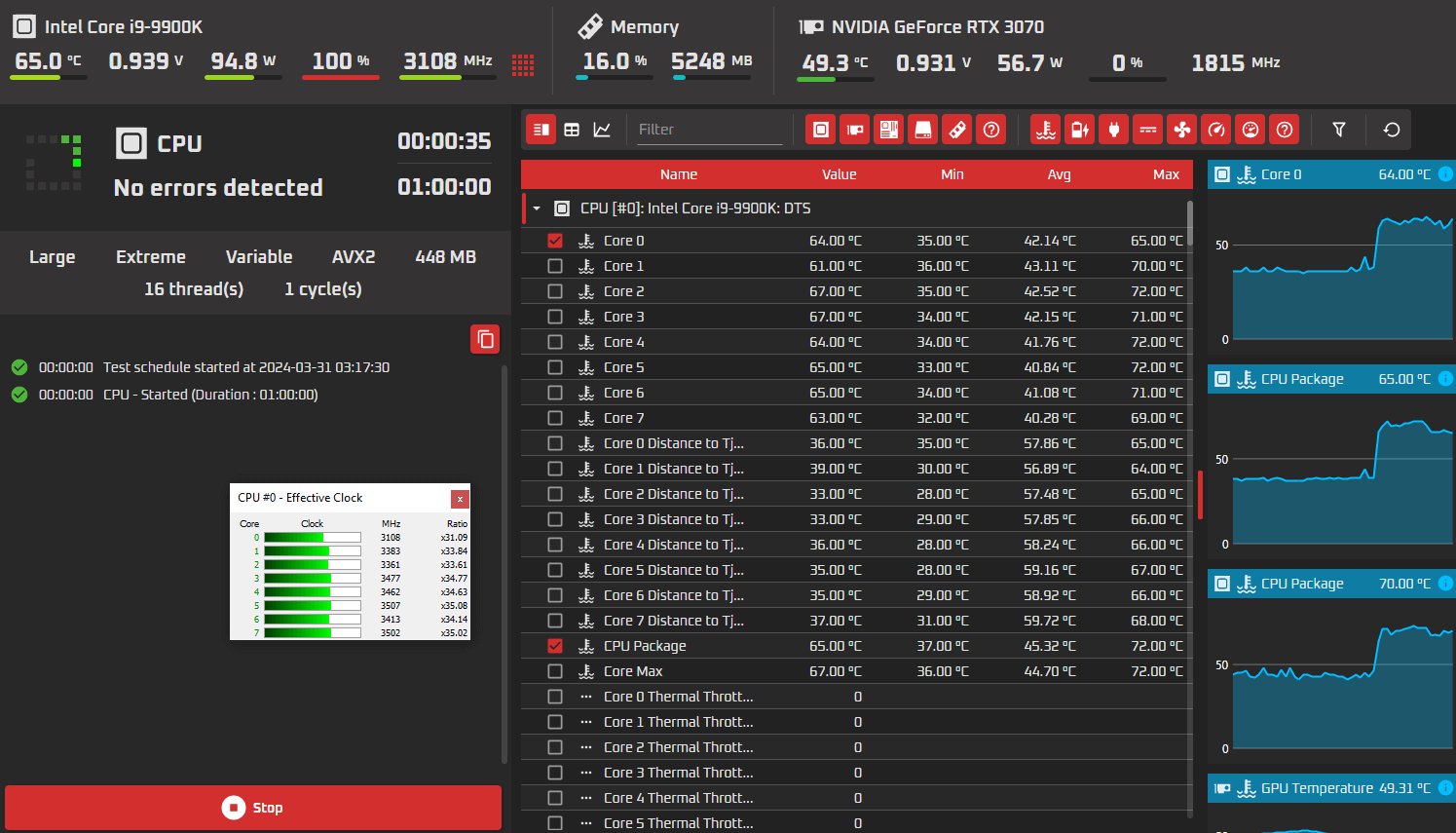Toggle the power plug sensor filter icon

click(x=1114, y=130)
